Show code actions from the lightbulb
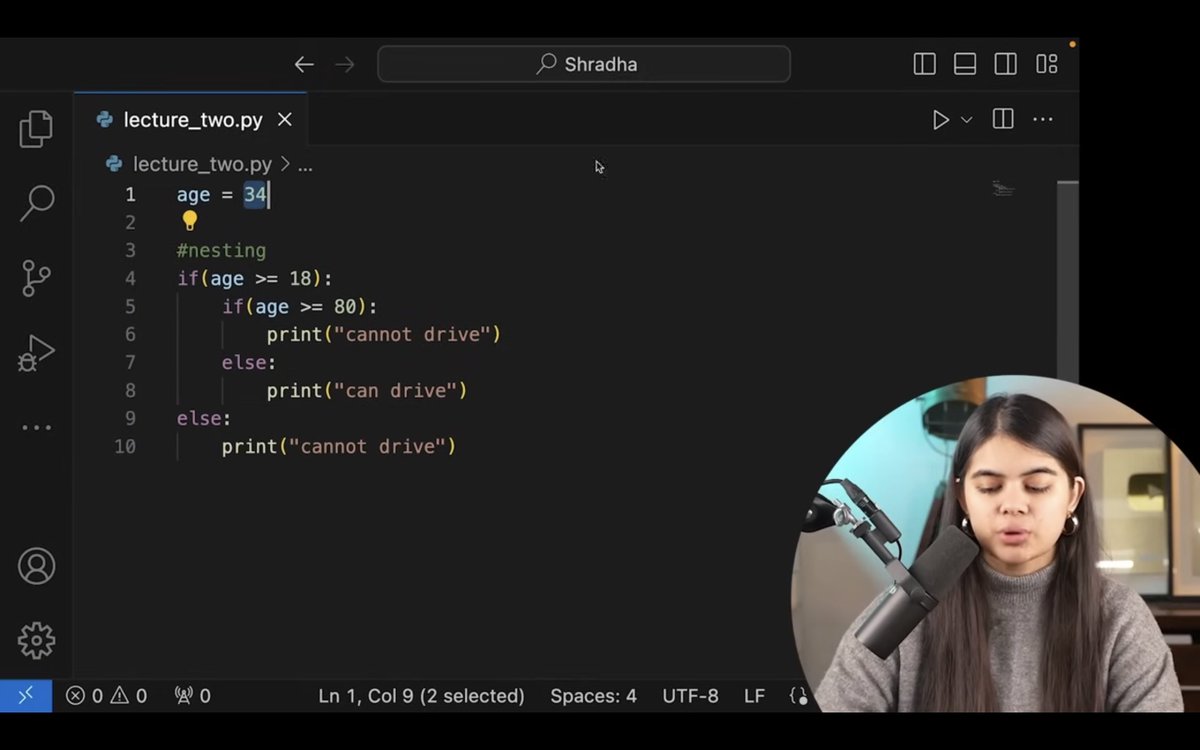 [x=190, y=220]
